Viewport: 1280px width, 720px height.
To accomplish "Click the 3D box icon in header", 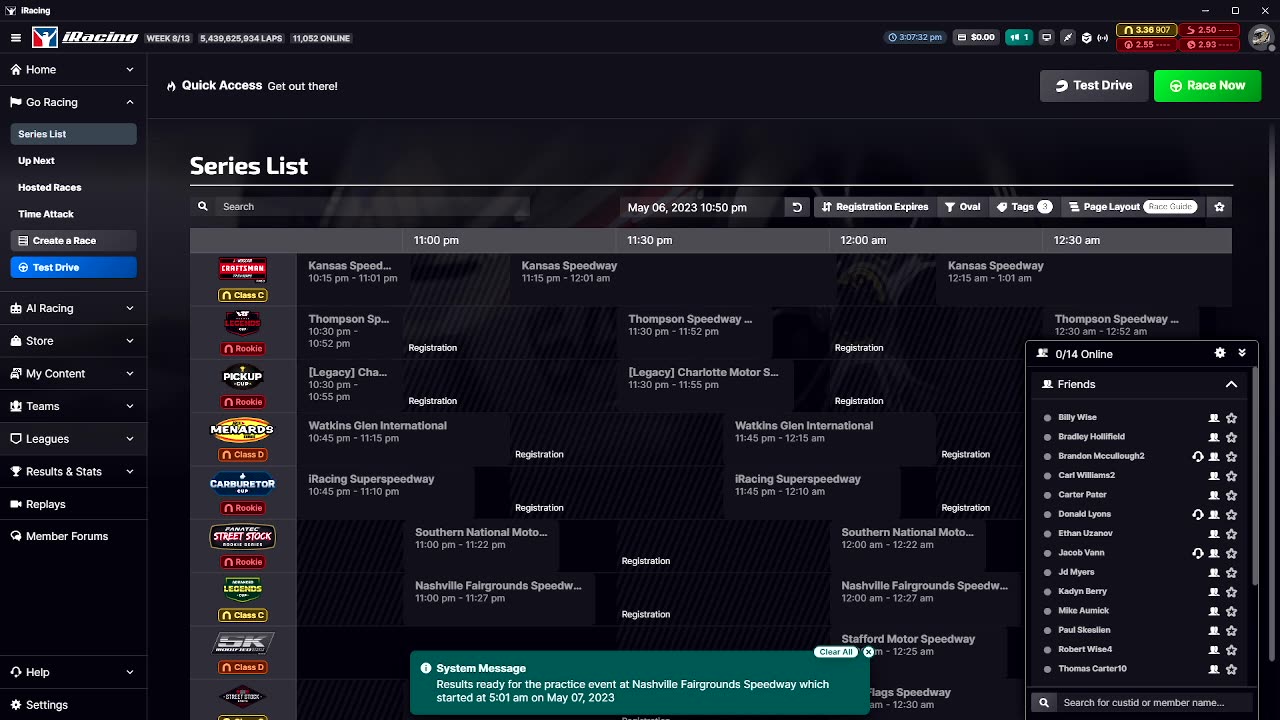I will tap(1086, 37).
